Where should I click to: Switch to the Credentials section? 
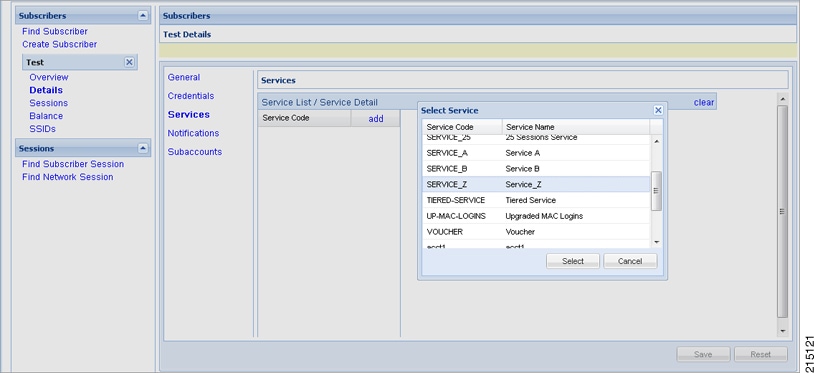coord(191,96)
